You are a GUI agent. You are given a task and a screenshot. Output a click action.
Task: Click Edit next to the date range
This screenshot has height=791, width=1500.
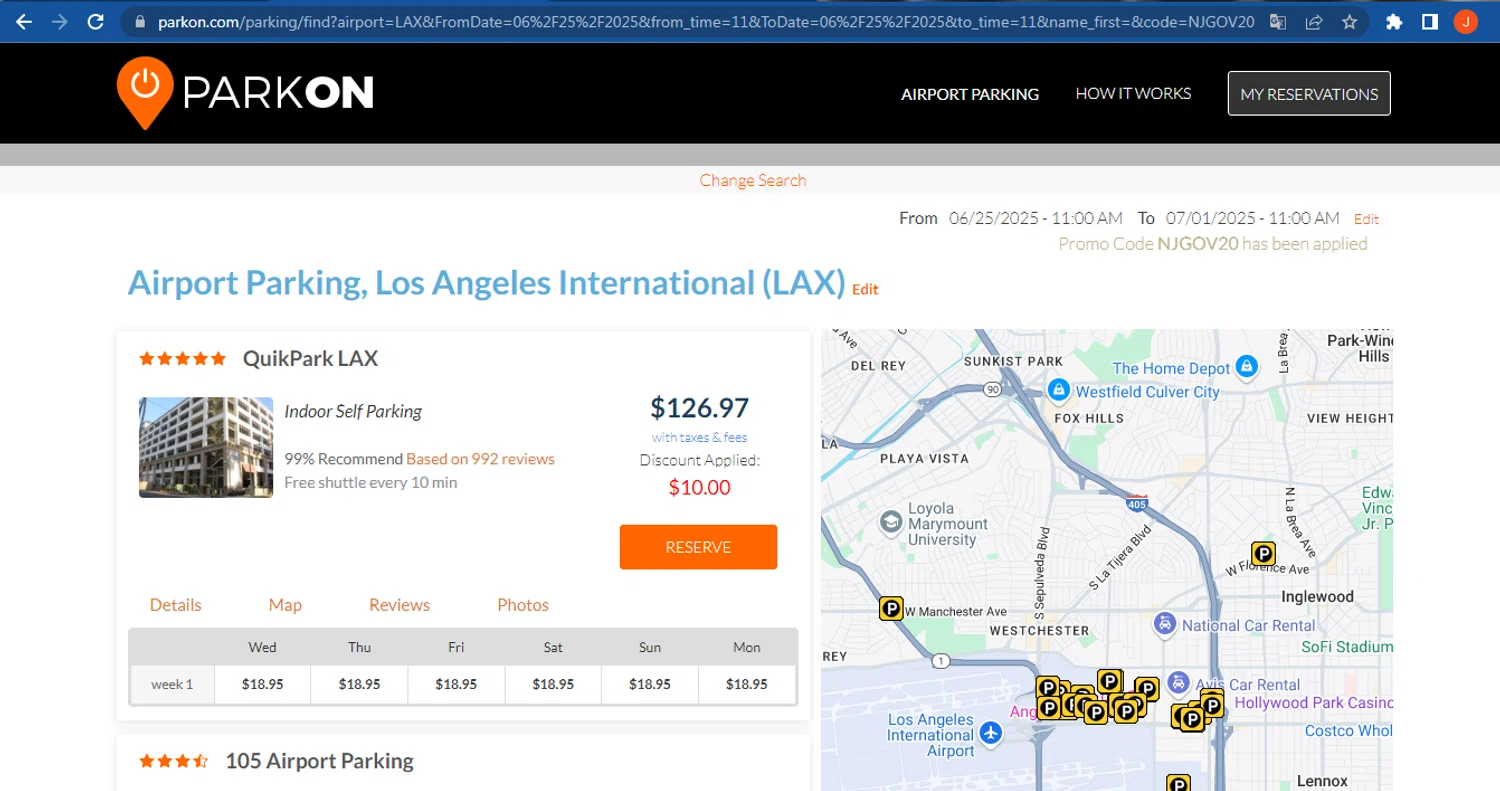[1366, 219]
